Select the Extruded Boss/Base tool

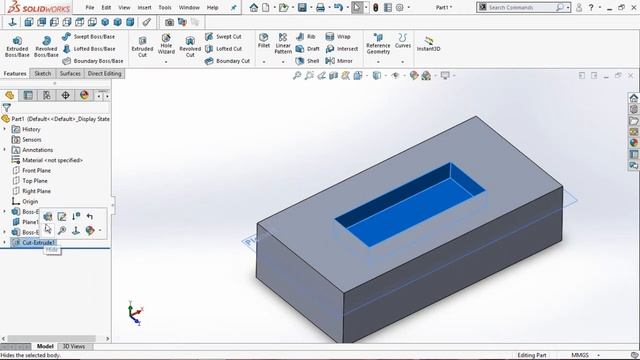[x=17, y=47]
